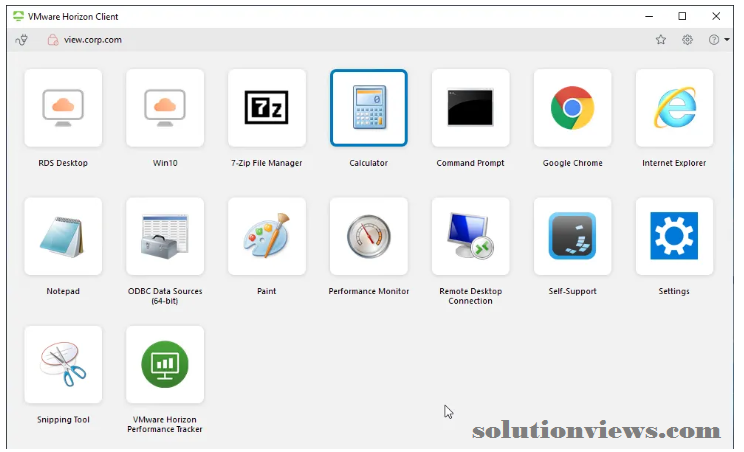Click the view.corp.com server address
The height and width of the screenshot is (452, 744).
point(93,40)
